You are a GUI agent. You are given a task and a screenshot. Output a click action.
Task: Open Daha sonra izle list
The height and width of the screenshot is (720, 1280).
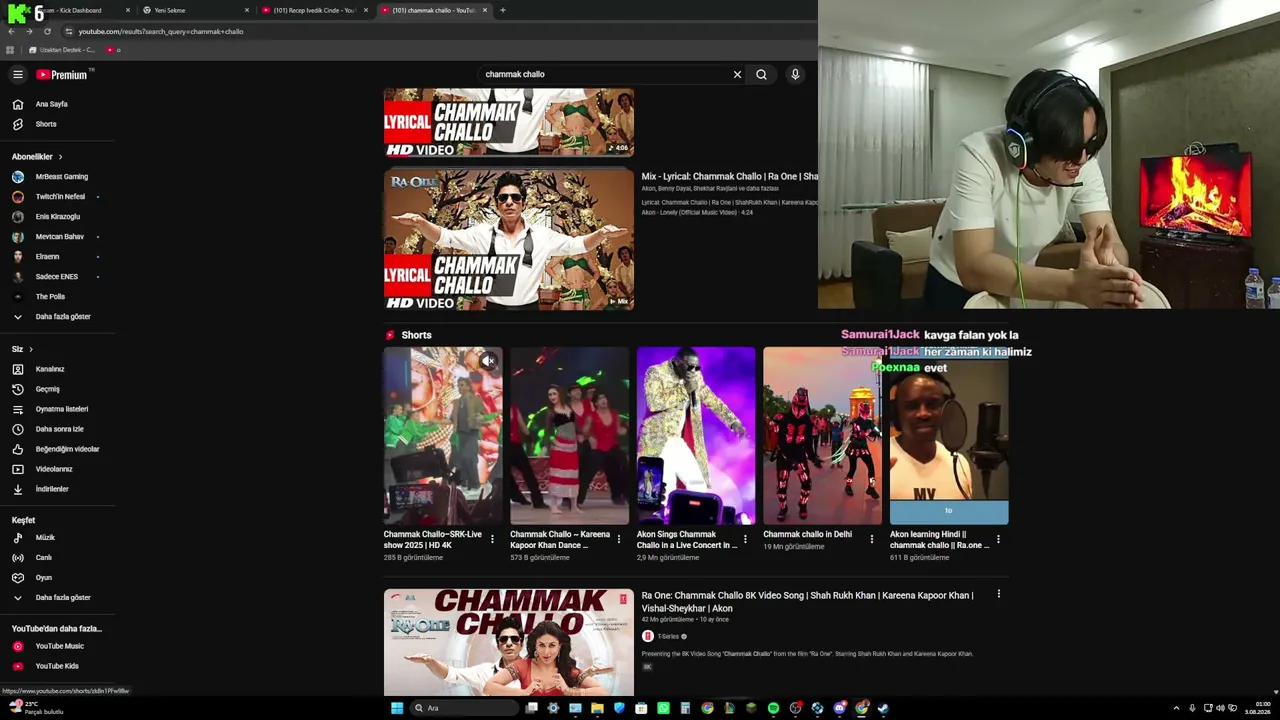coord(57,429)
